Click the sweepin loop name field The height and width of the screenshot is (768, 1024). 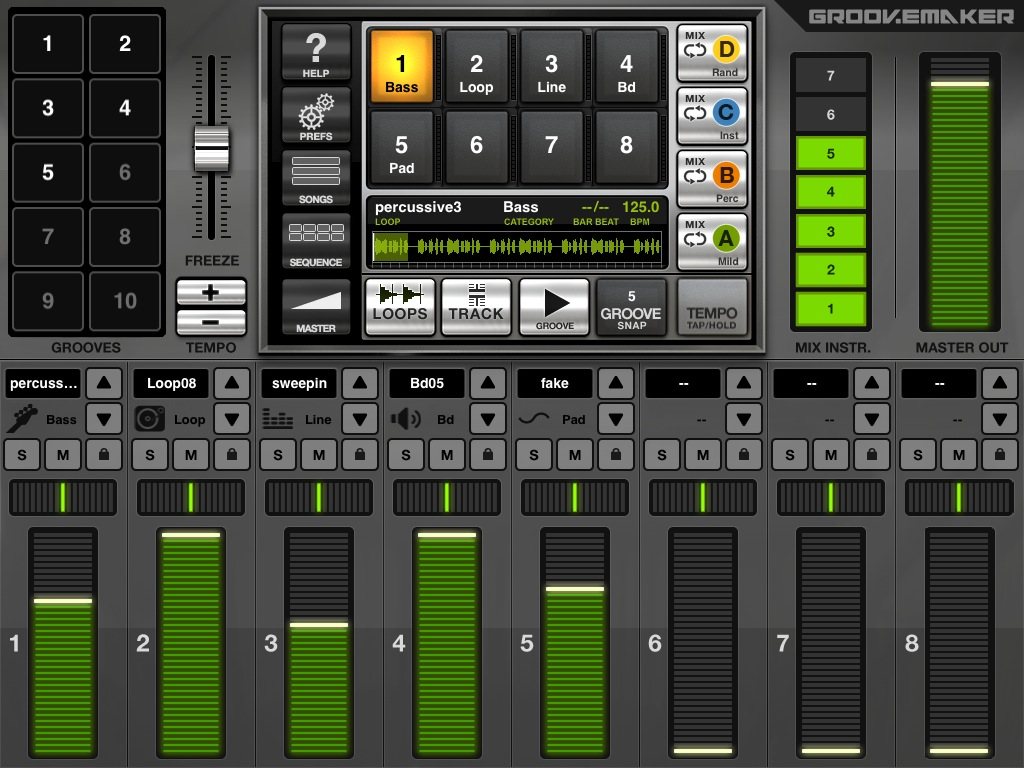299,383
